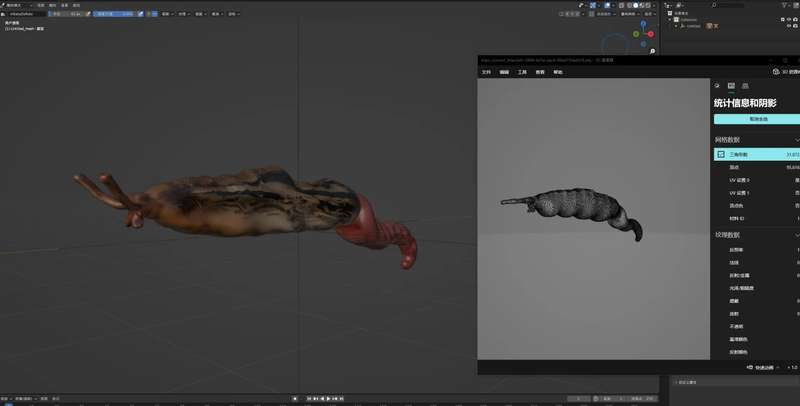Open the 快速动画 dropdown
Image resolution: width=800 pixels, height=406 pixels.
pyautogui.click(x=765, y=367)
